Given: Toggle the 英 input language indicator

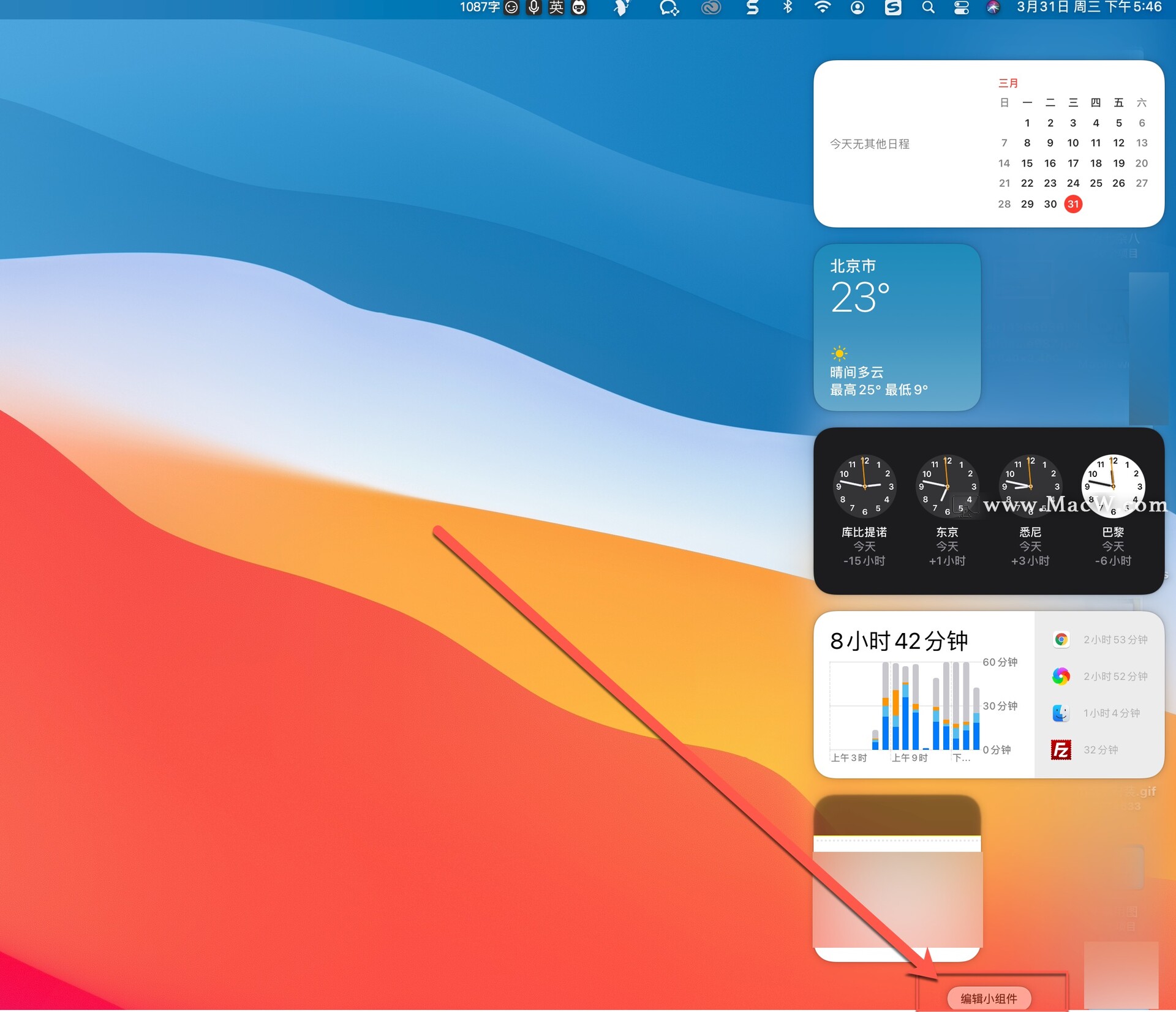Looking at the screenshot, I should click(556, 7).
